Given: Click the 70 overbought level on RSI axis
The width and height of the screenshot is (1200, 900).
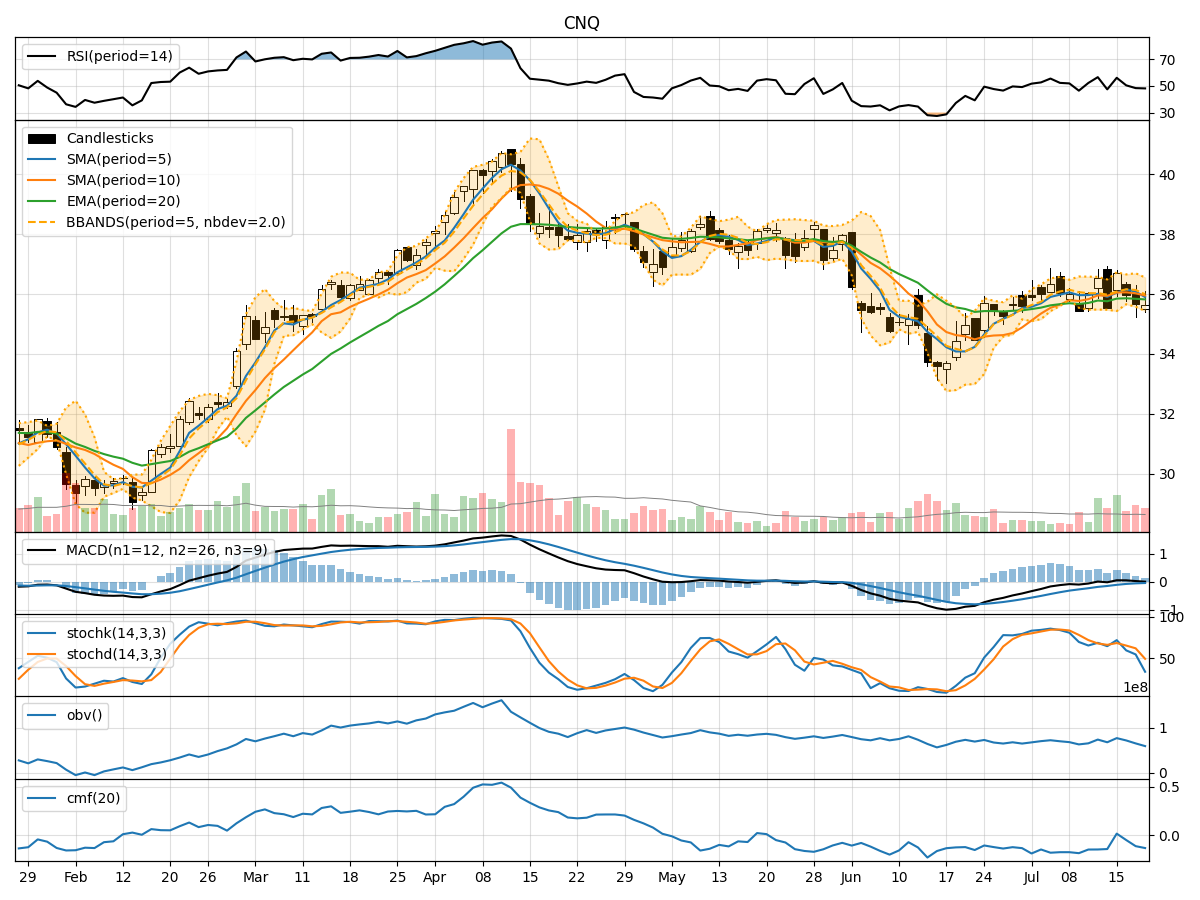Looking at the screenshot, I should pyautogui.click(x=1168, y=58).
